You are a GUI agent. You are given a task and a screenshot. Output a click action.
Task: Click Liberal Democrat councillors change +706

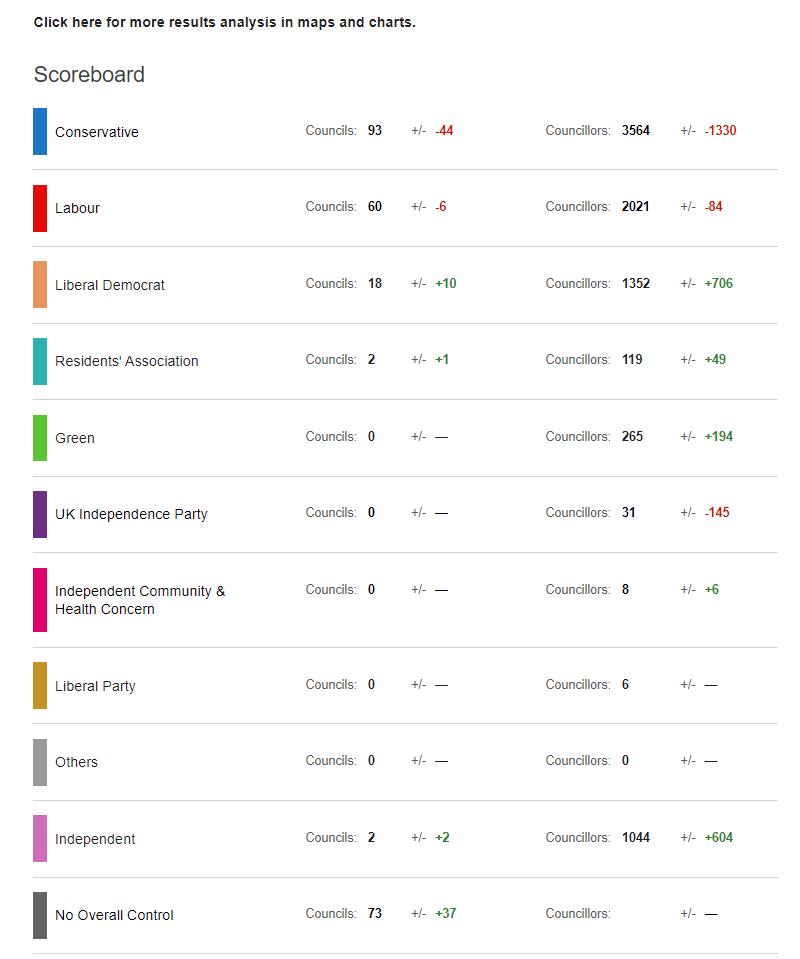[718, 284]
